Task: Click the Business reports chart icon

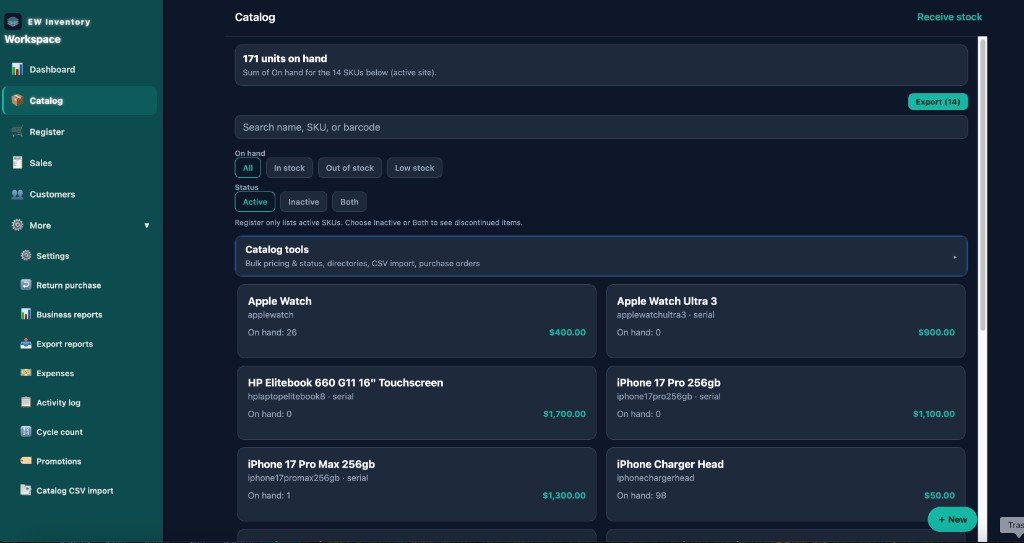Action: click(x=25, y=314)
